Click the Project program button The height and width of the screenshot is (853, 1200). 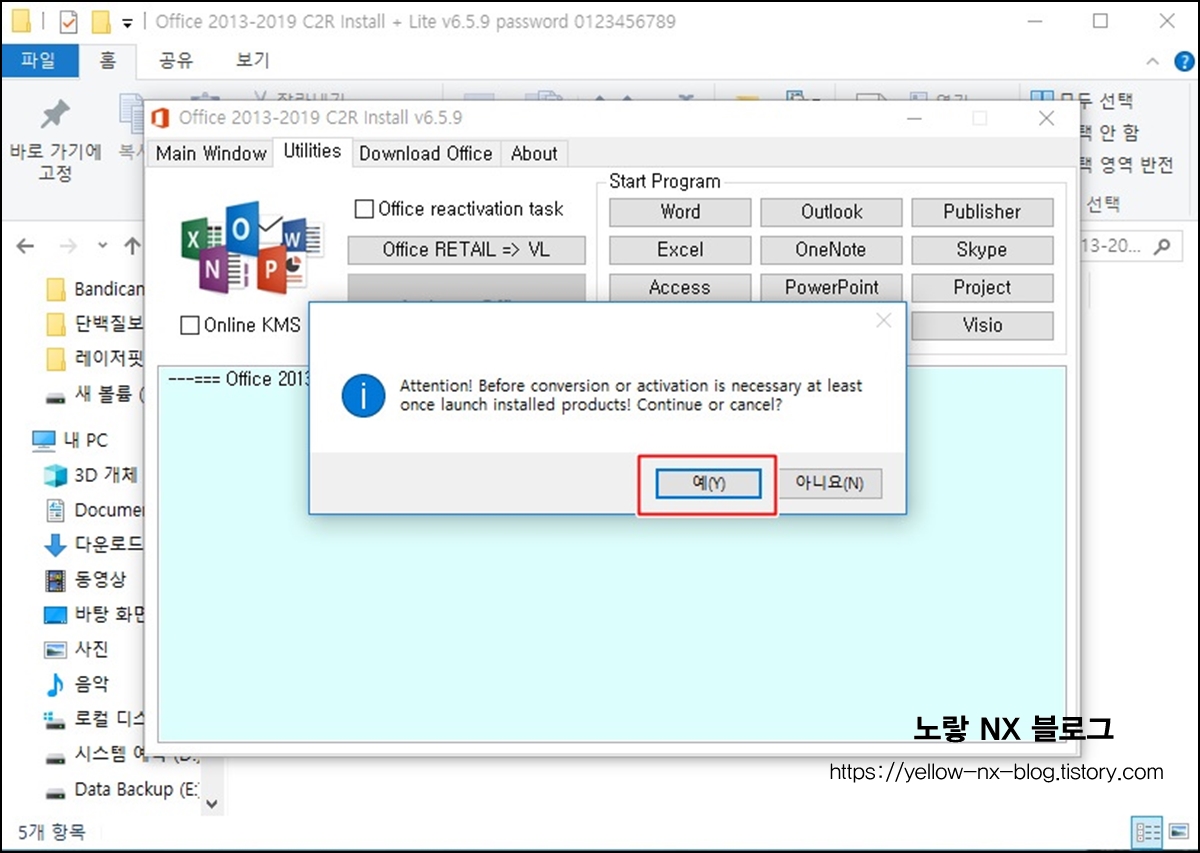tap(982, 288)
